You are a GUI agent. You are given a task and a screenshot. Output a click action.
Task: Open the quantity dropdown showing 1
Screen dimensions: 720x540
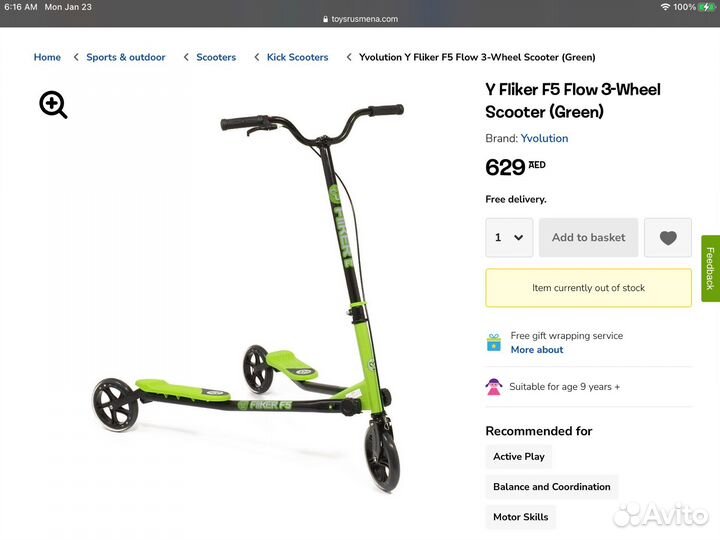click(509, 237)
